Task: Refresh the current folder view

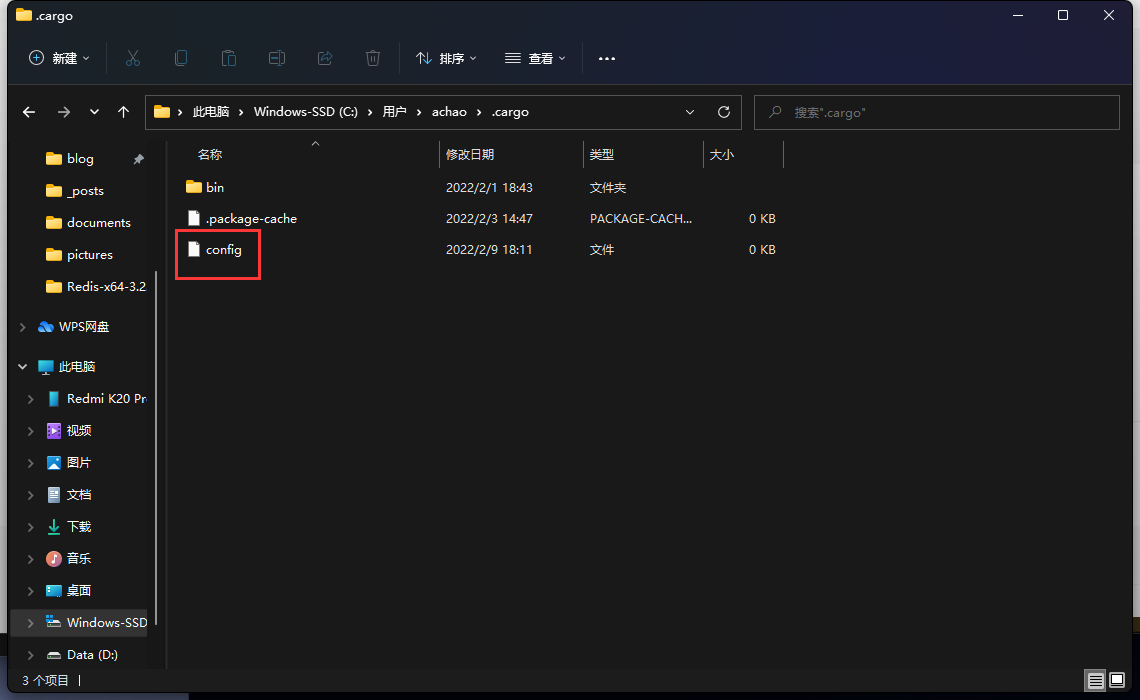Action: point(724,112)
